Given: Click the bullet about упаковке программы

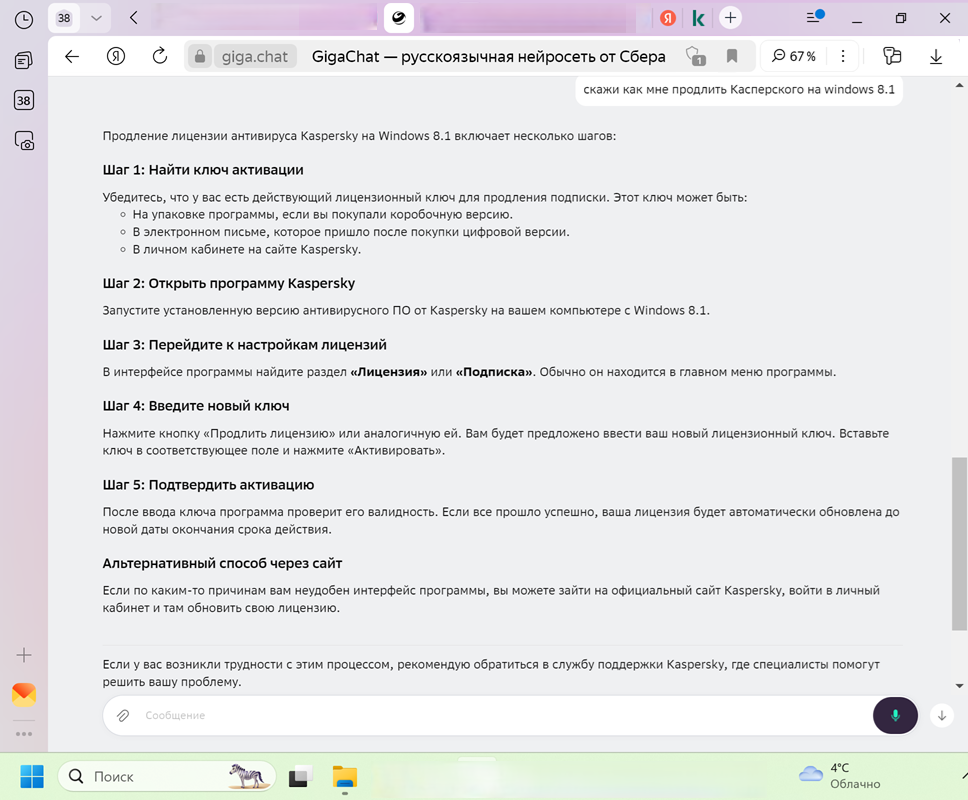Looking at the screenshot, I should coord(323,214).
